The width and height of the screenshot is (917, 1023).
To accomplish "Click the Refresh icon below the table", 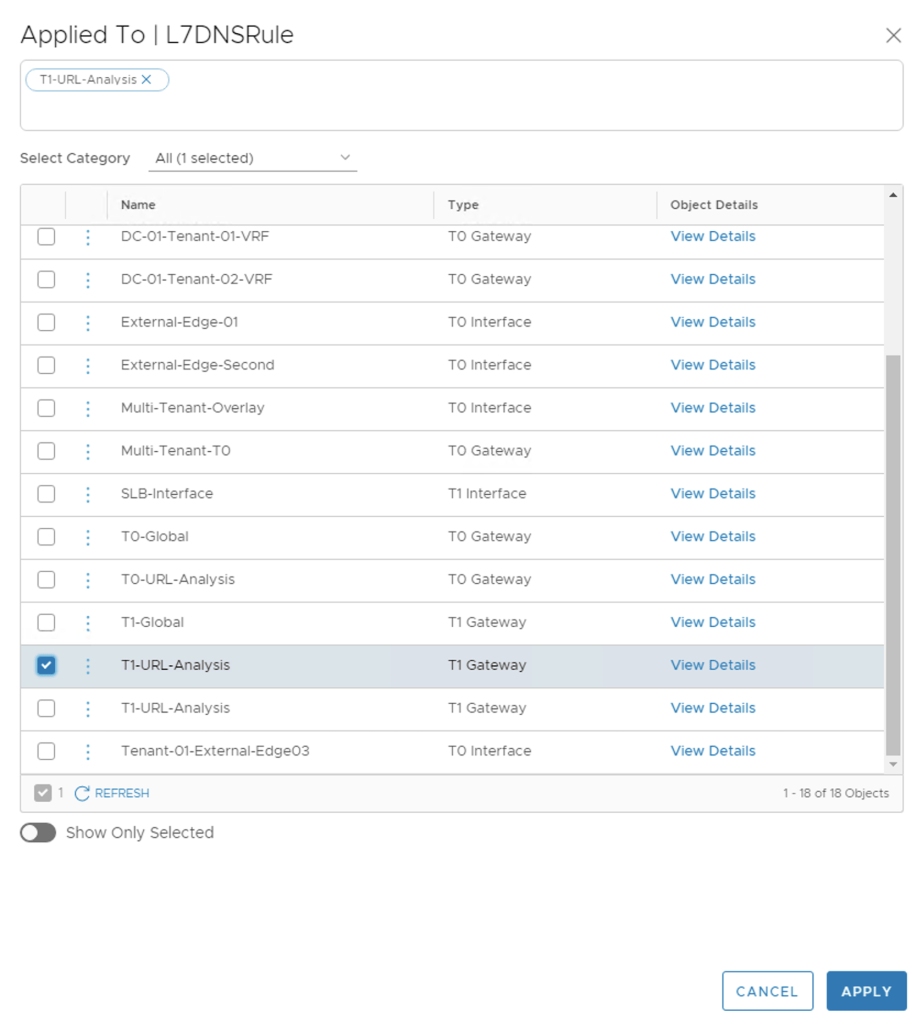I will pos(83,793).
